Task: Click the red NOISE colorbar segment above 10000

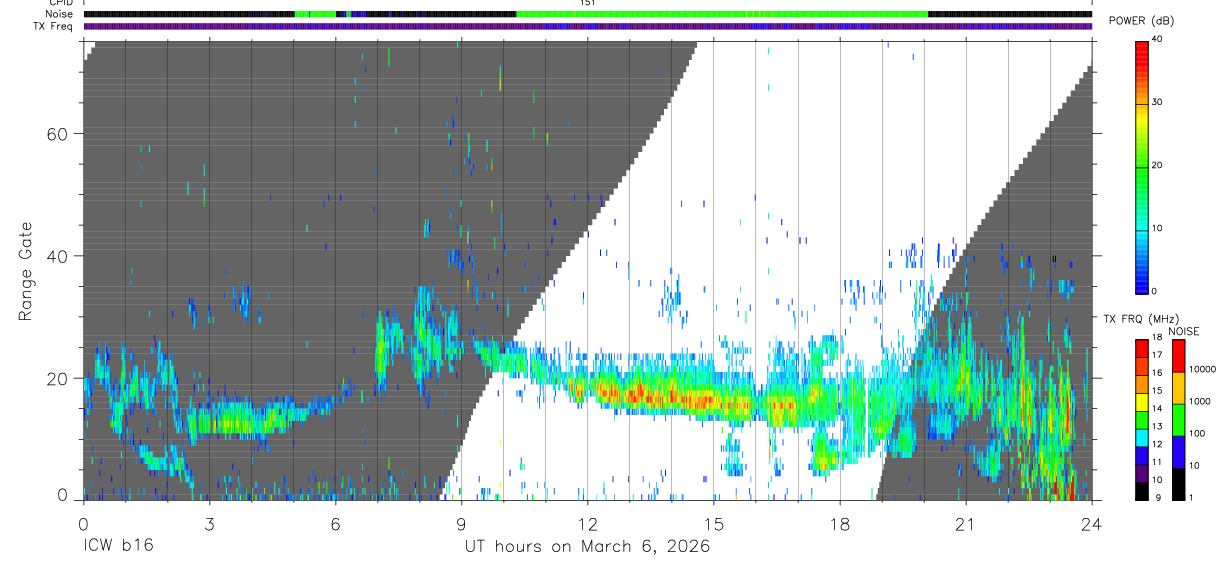Action: tap(1179, 355)
